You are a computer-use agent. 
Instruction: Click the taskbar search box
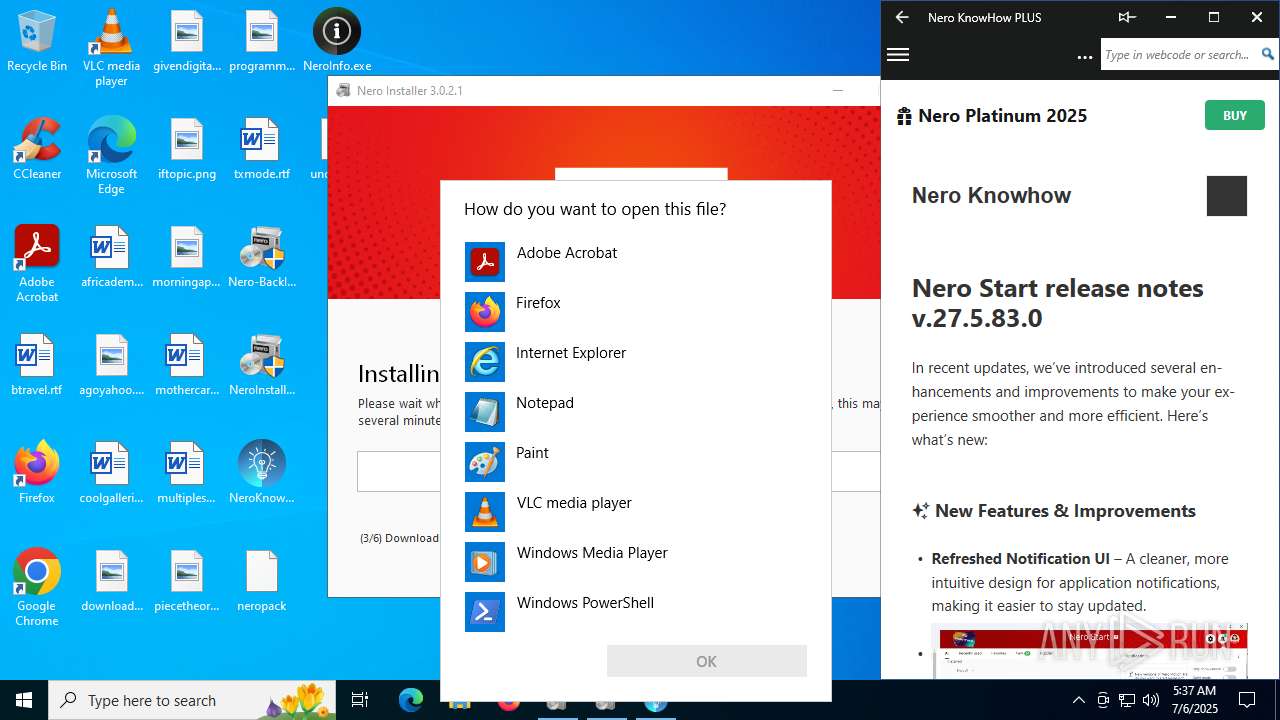coord(193,700)
